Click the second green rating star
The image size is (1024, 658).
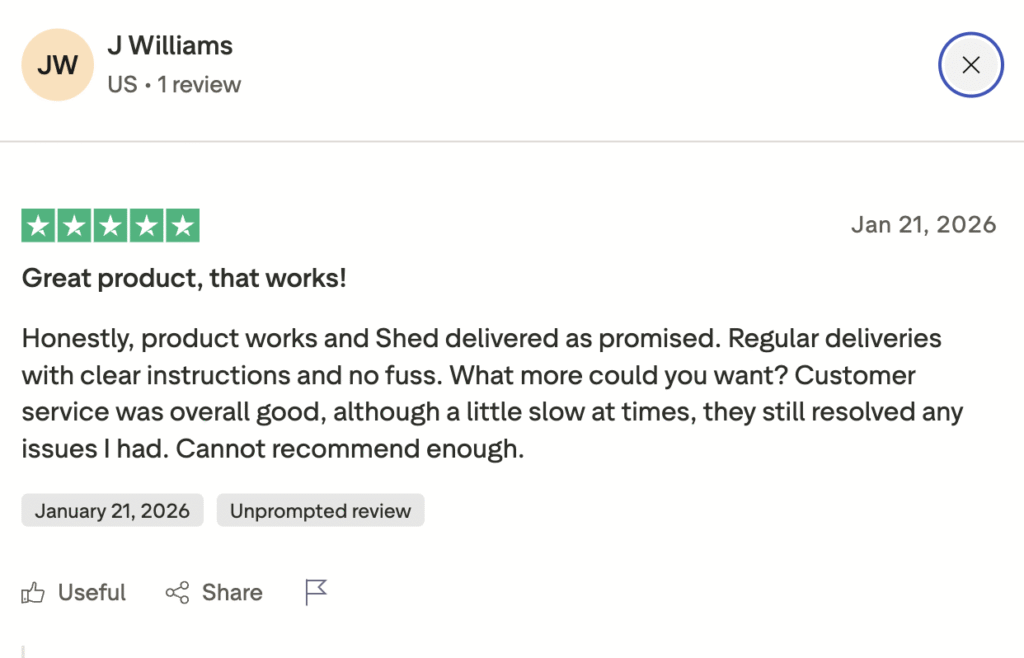tap(75, 226)
